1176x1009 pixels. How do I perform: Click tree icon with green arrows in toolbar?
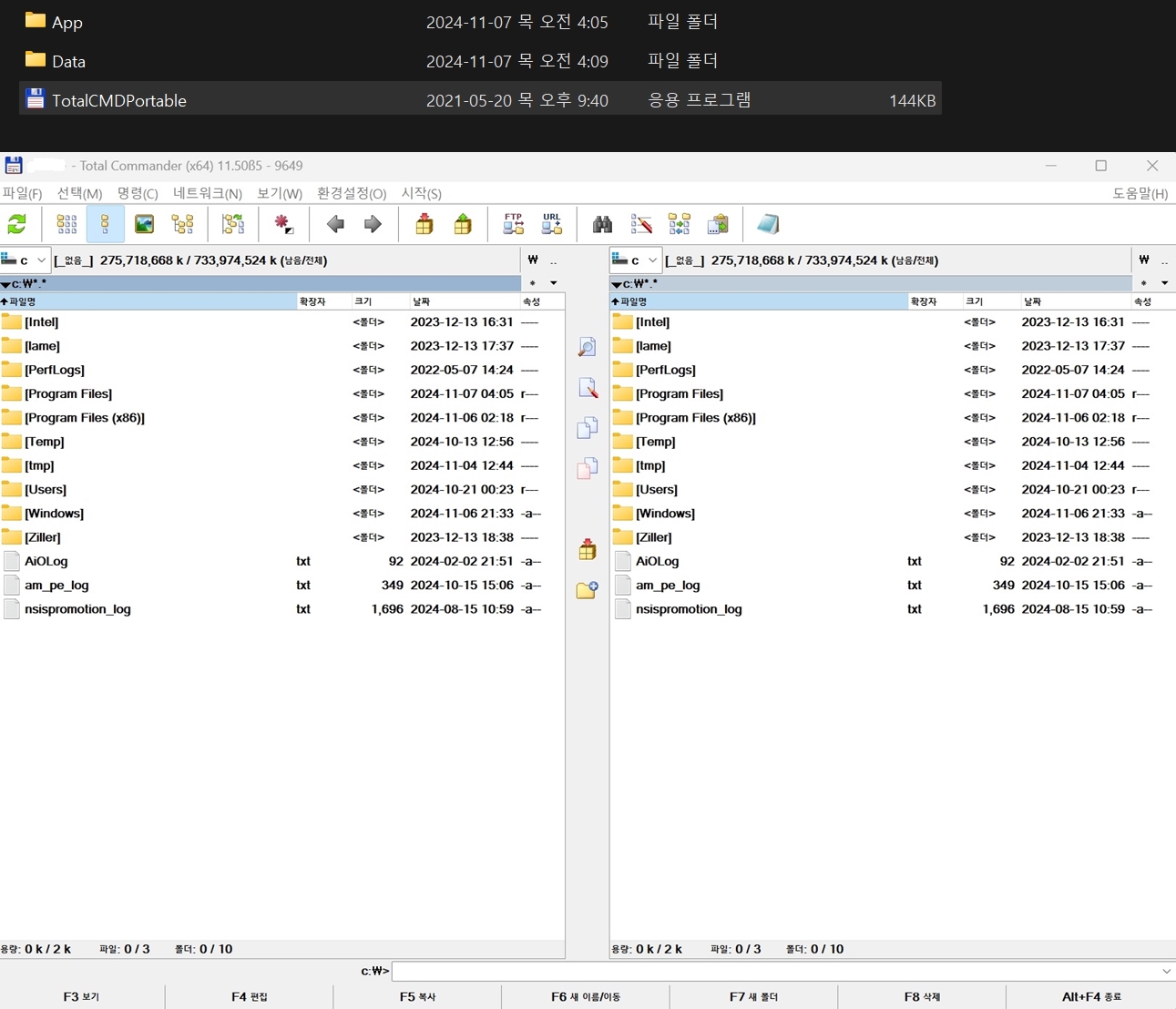(233, 224)
